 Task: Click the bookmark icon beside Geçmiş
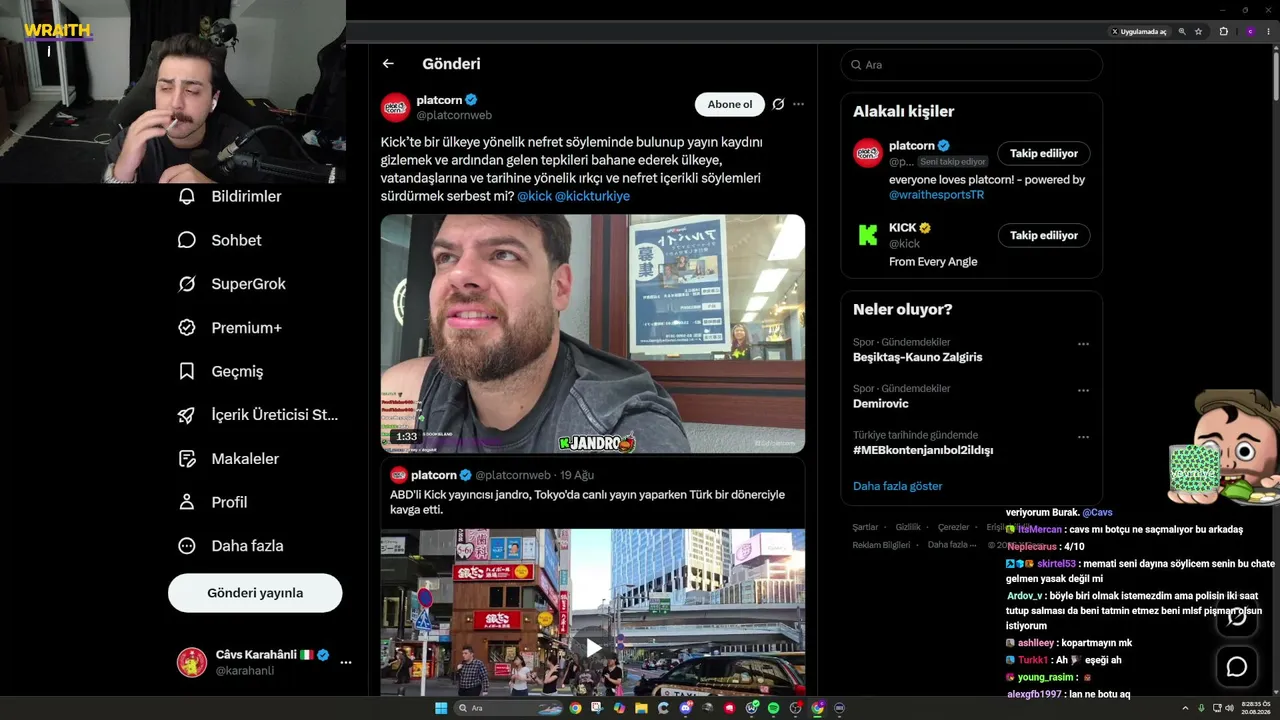(x=187, y=371)
